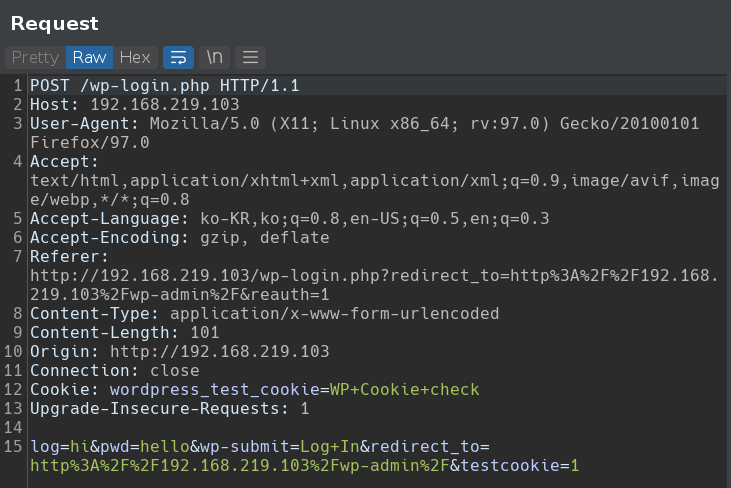Screen dimensions: 731x488
Task: Click the Accept-Encoding: gzip, deflate line
Action: (179, 238)
